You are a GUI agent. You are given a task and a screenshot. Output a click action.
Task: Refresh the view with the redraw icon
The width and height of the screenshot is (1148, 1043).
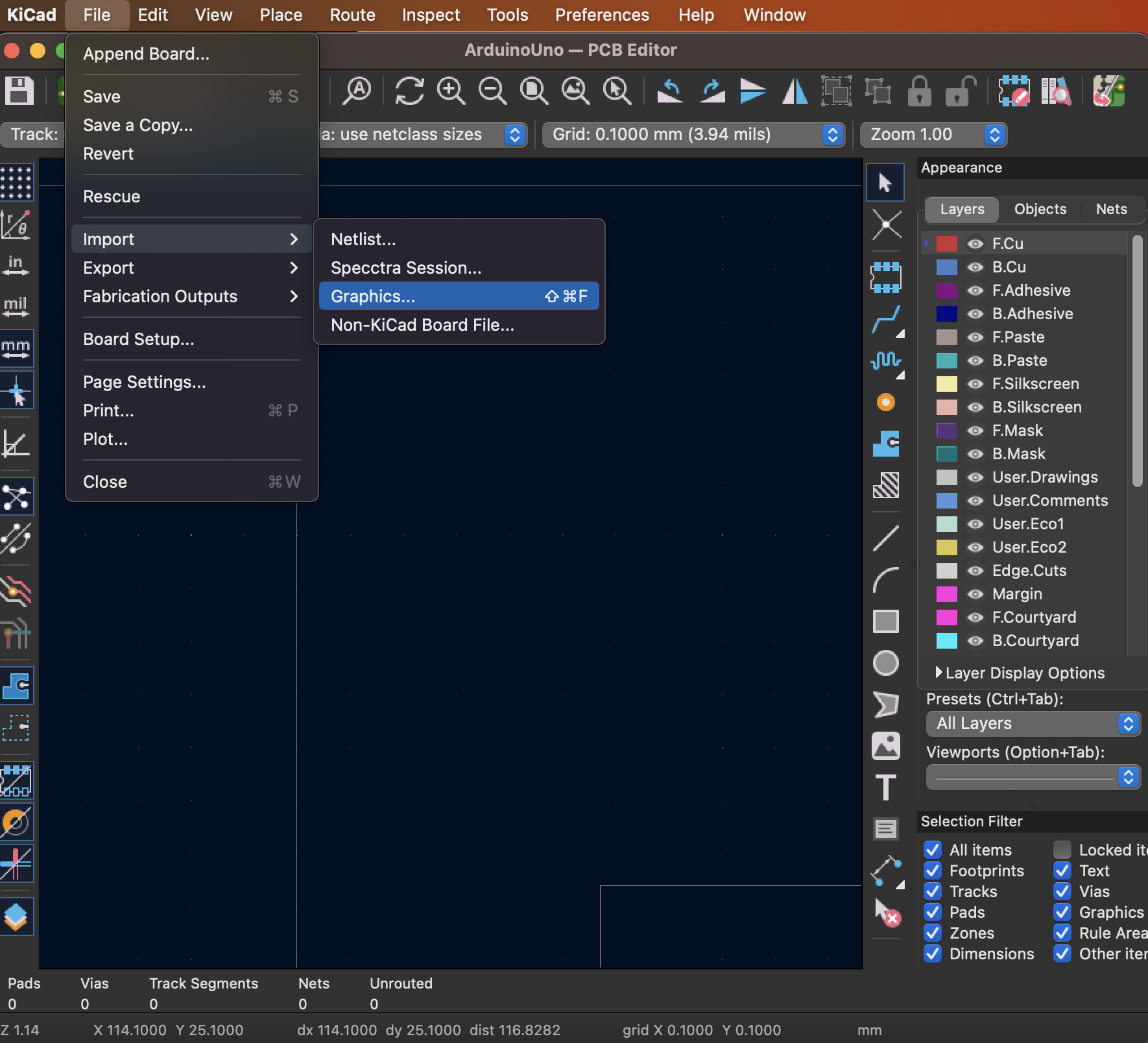coord(409,91)
